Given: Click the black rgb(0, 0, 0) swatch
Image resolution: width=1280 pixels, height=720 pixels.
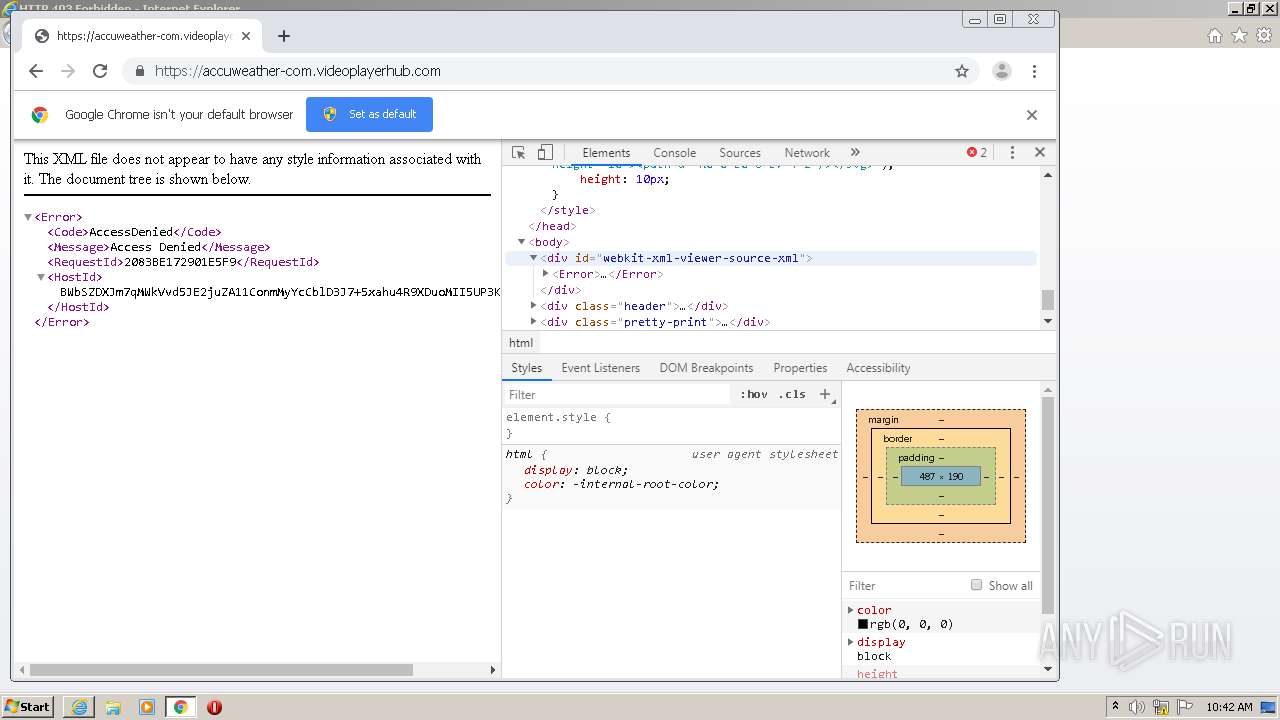Looking at the screenshot, I should [x=863, y=624].
